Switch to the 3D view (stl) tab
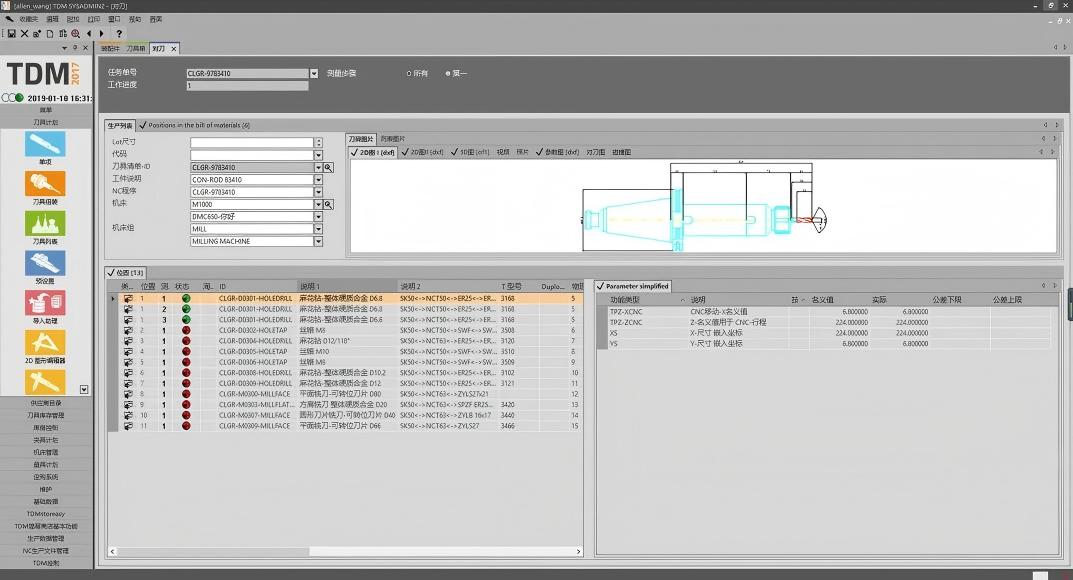Viewport: 1073px width, 580px height. pos(471,152)
